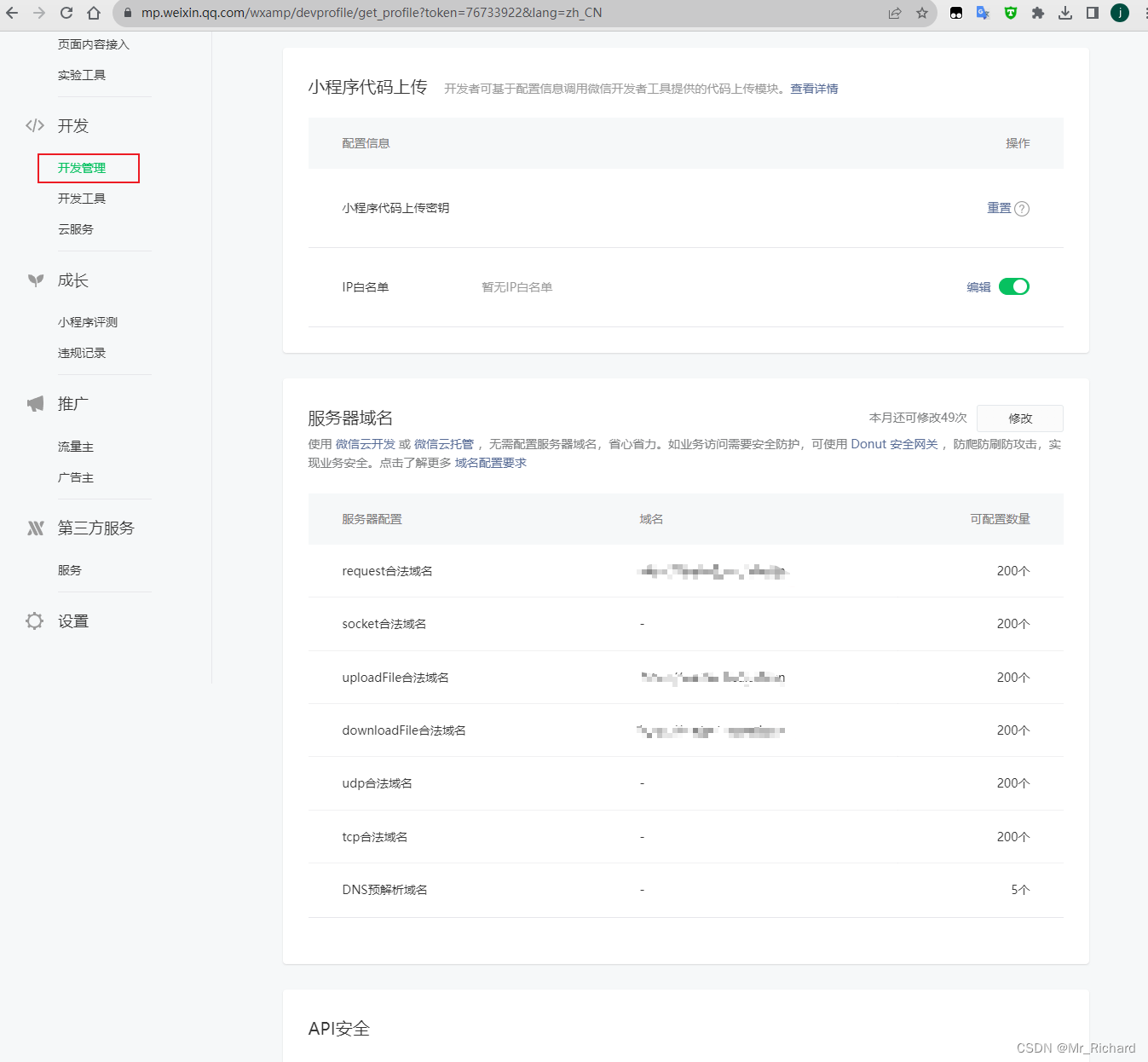Click the 开发 section heading
The image size is (1148, 1062).
tap(73, 125)
